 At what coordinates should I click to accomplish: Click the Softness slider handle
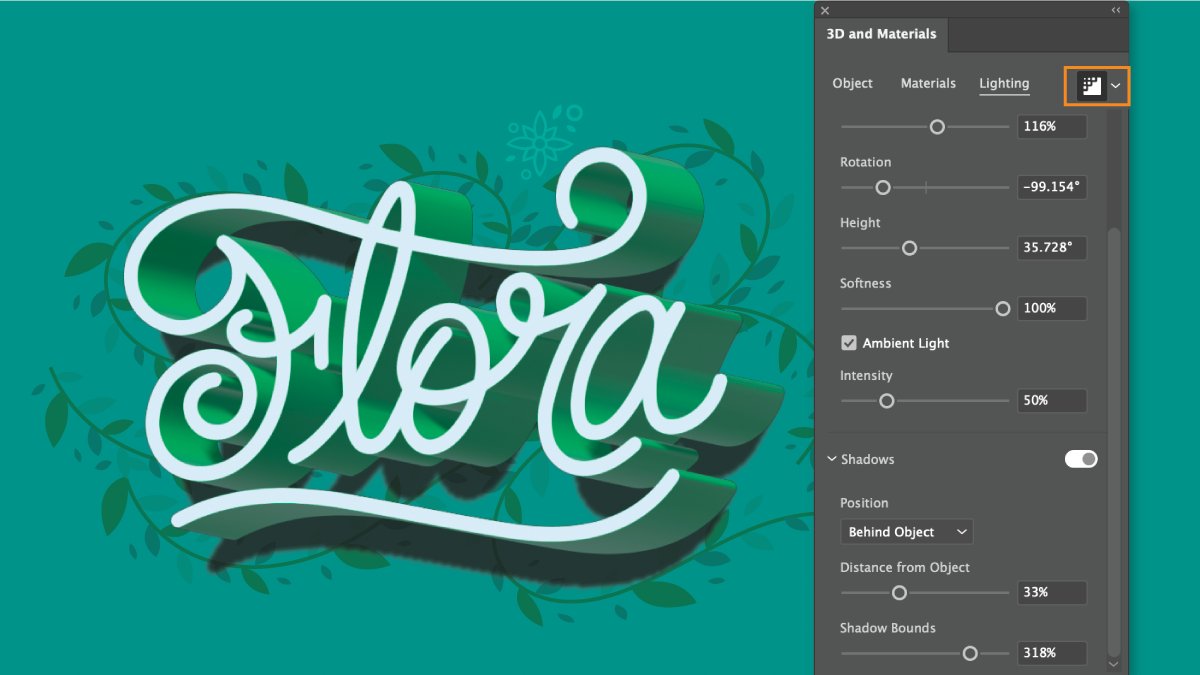click(x=1003, y=309)
